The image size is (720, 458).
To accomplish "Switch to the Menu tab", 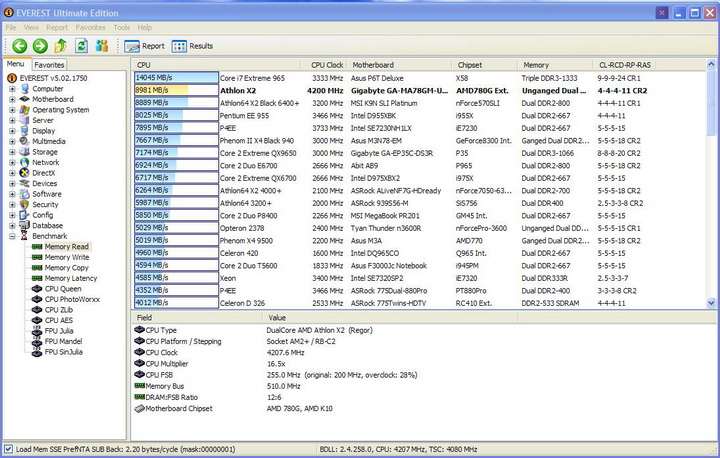I will point(16,64).
